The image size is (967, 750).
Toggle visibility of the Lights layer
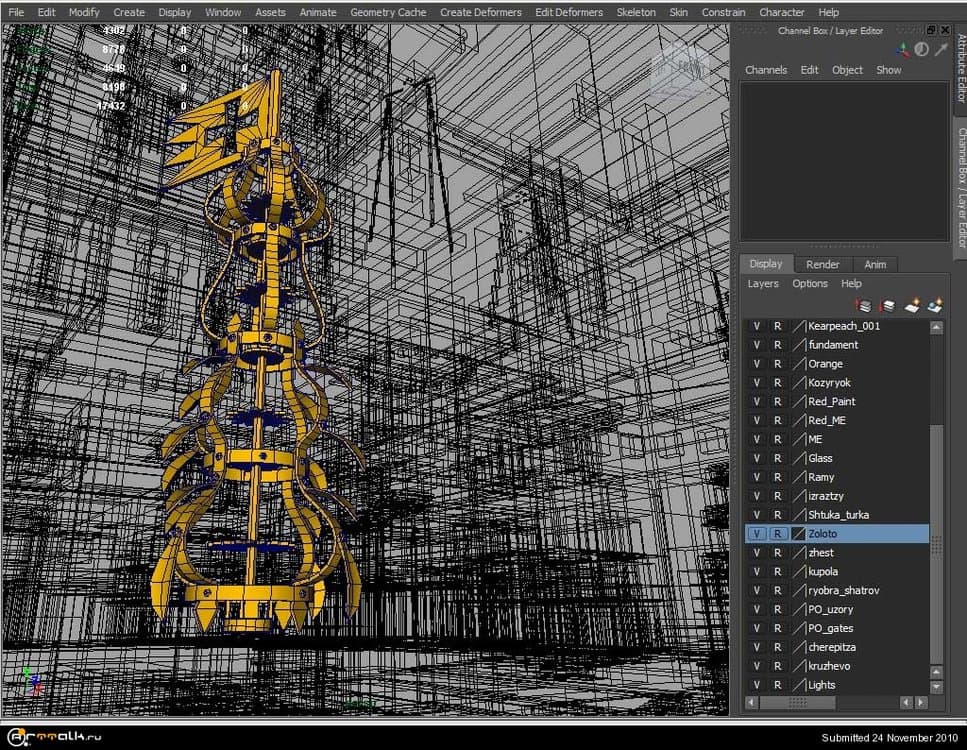[757, 685]
